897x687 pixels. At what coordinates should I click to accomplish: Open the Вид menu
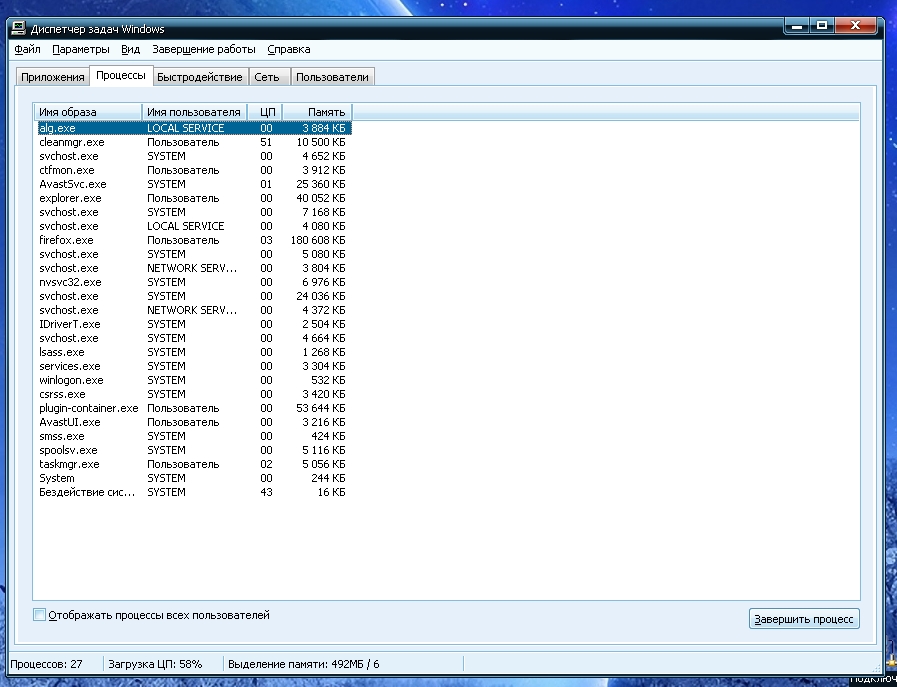click(x=130, y=49)
